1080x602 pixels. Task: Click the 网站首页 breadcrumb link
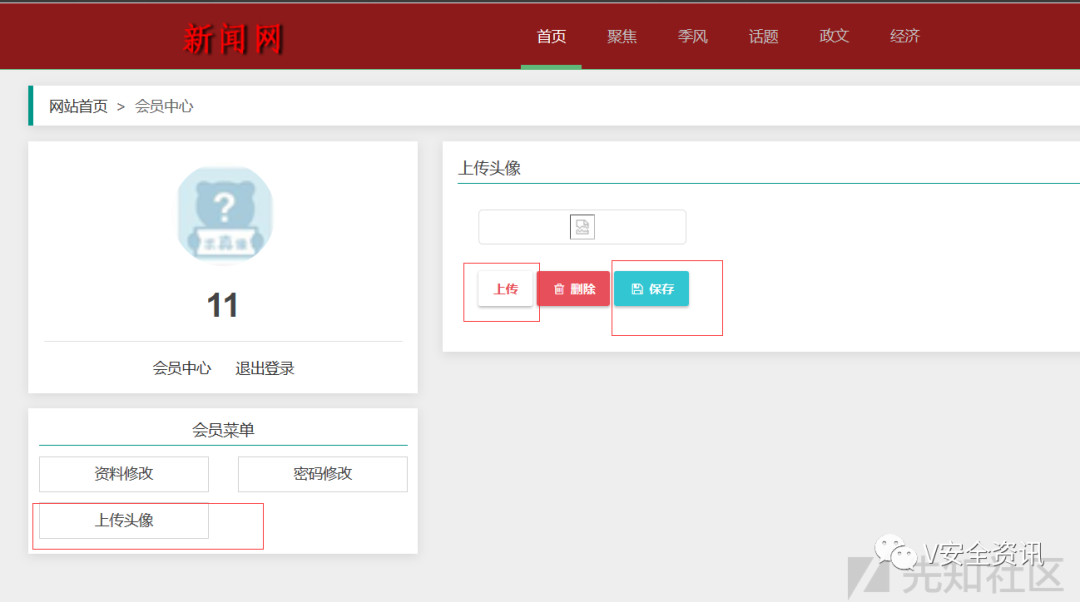[x=78, y=106]
